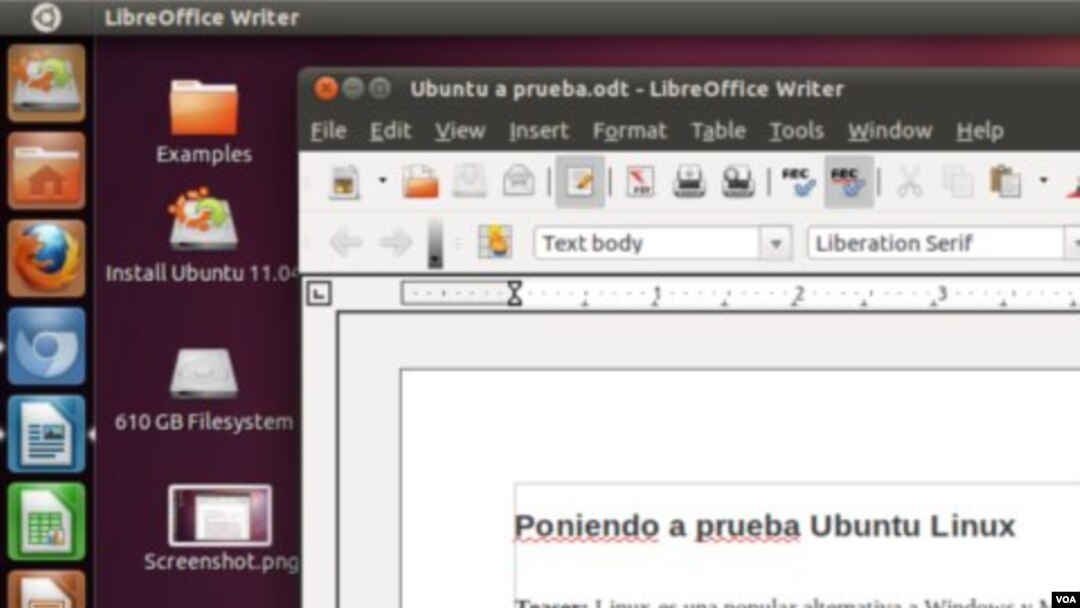
Task: Click the Copy toolbar icon
Action: 957,182
